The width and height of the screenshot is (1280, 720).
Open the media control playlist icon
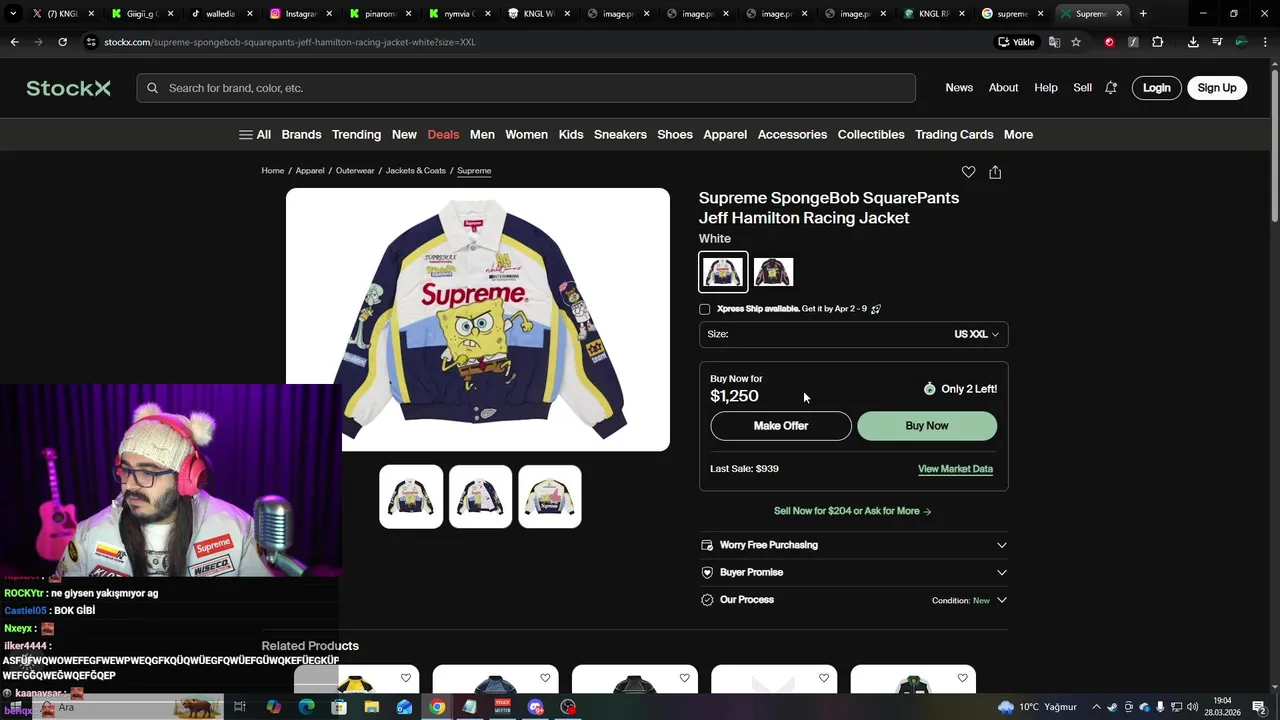[x=1217, y=42]
